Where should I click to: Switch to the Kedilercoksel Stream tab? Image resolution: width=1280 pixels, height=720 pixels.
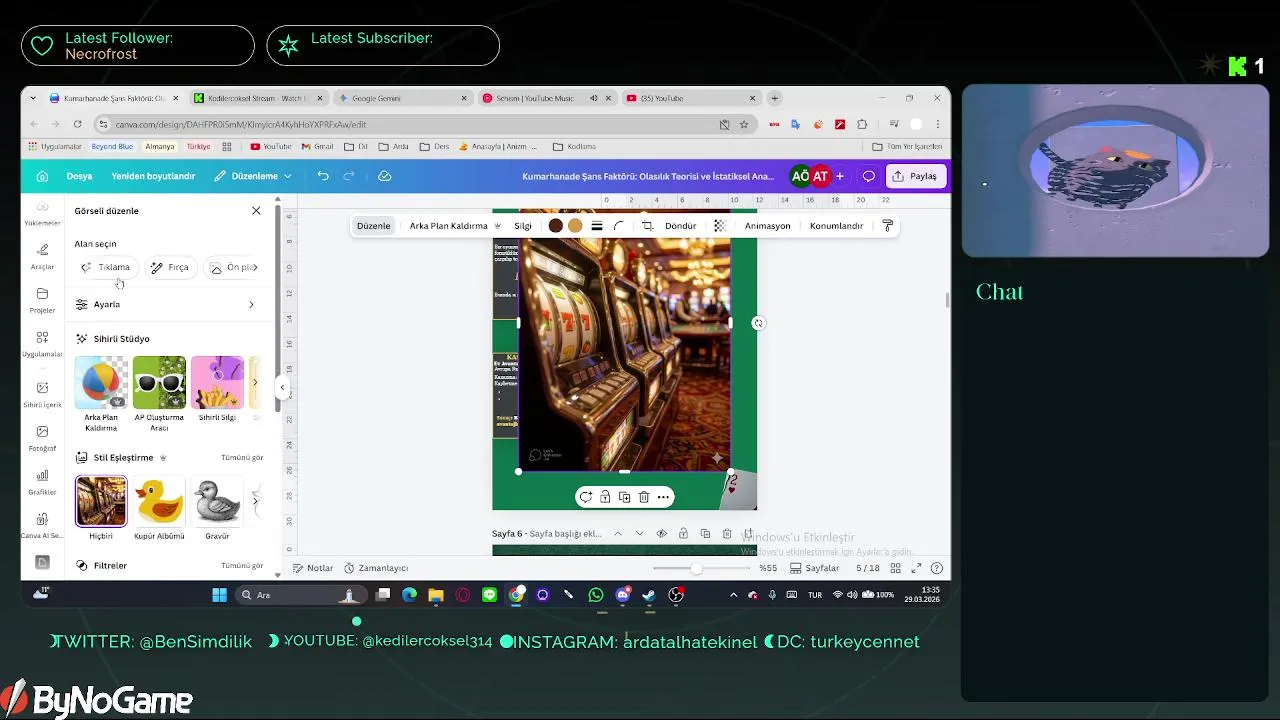(258, 98)
